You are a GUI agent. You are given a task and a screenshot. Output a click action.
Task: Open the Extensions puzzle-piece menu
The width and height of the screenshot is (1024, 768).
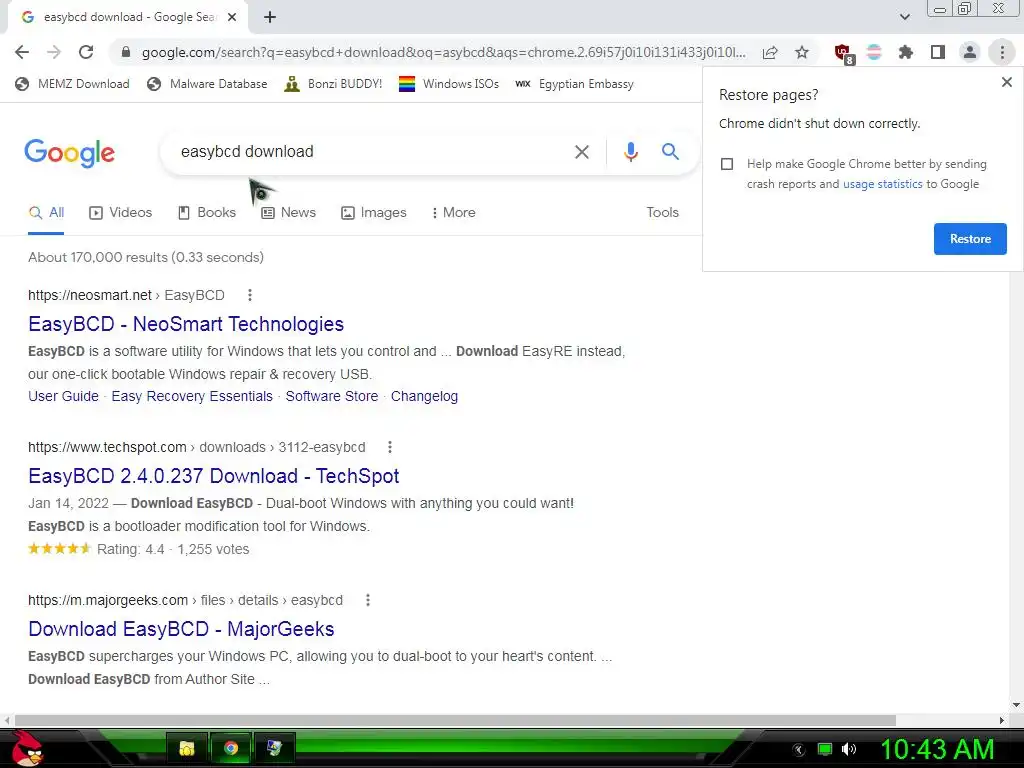906,52
